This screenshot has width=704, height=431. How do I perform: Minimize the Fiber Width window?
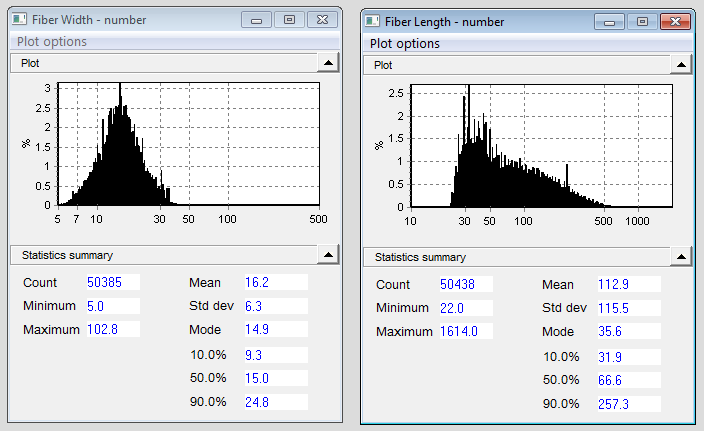pyautogui.click(x=257, y=19)
